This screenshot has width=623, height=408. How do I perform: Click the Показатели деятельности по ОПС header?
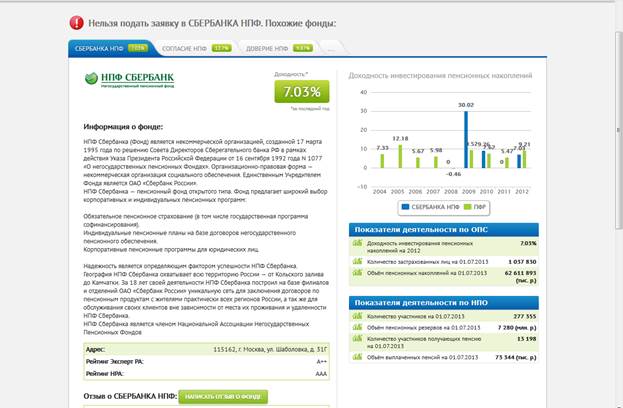point(444,230)
